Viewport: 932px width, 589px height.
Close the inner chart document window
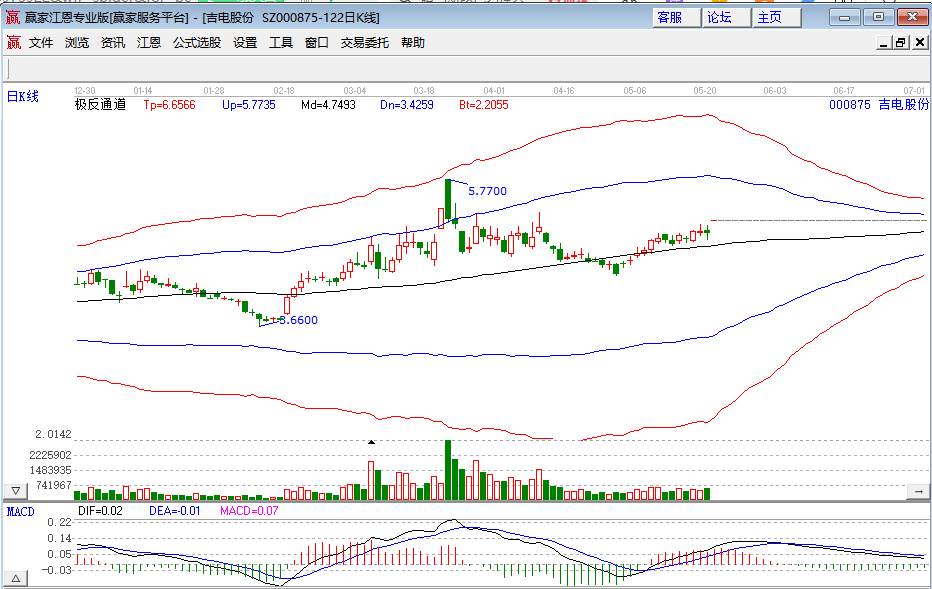tap(918, 42)
